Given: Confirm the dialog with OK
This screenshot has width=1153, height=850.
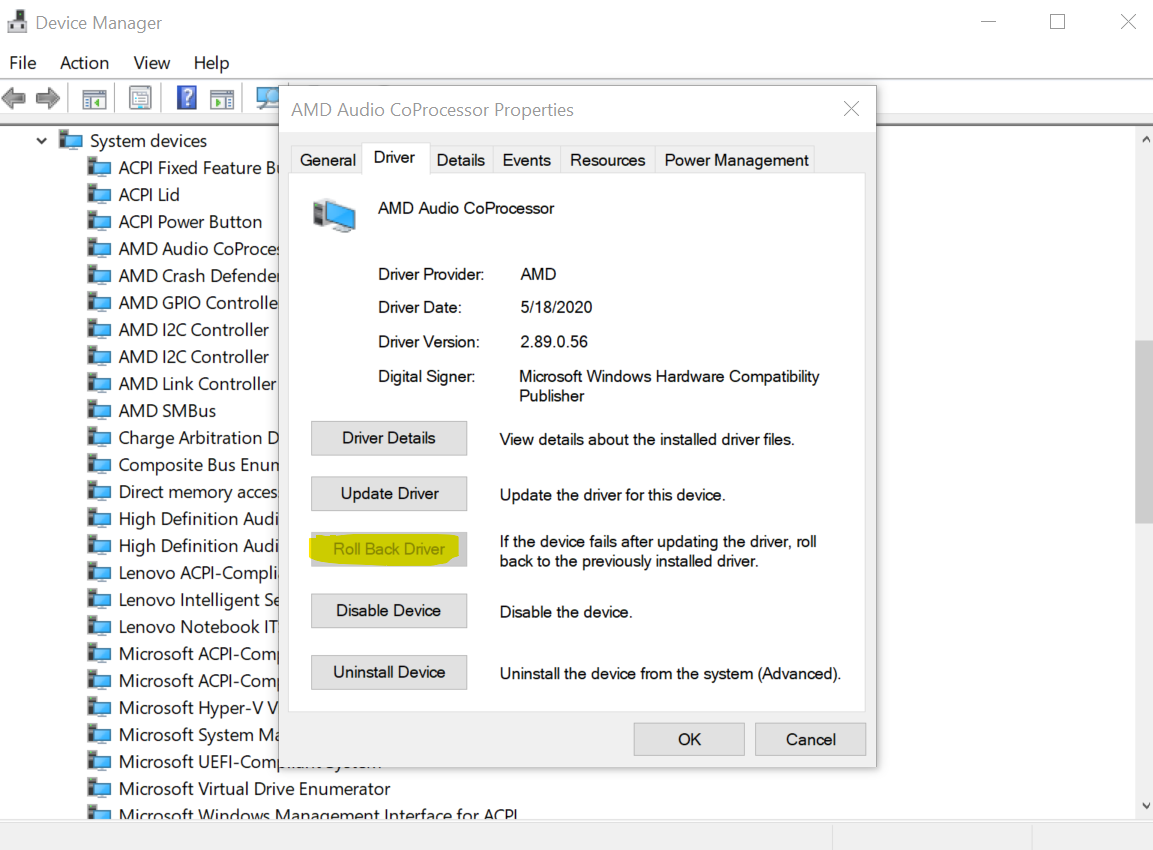Looking at the screenshot, I should pos(689,739).
